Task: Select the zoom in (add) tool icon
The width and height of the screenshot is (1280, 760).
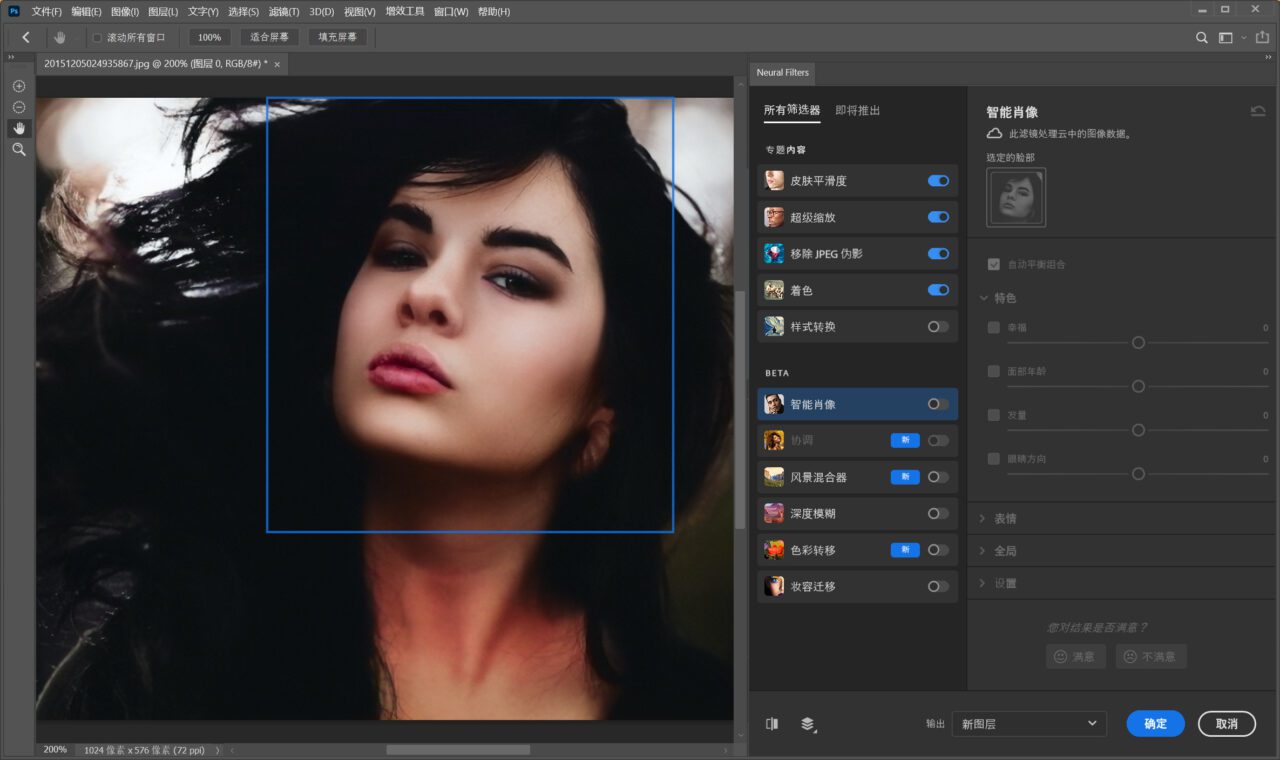Action: click(19, 86)
